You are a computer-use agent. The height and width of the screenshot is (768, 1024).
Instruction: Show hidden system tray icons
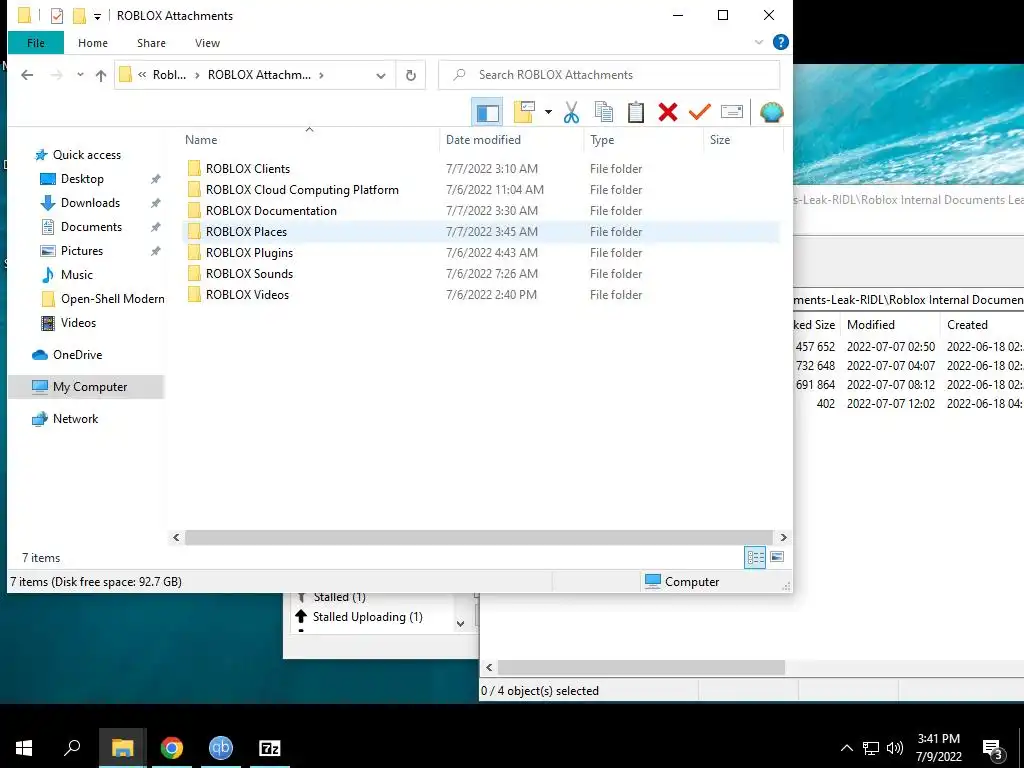coord(846,748)
